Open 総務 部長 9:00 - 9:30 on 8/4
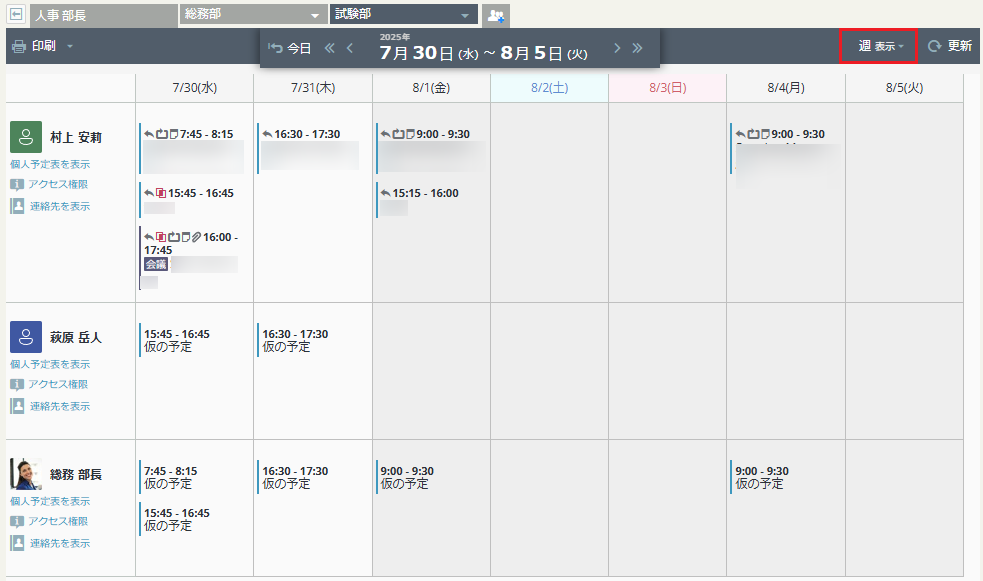This screenshot has height=581, width=983. pos(762,477)
